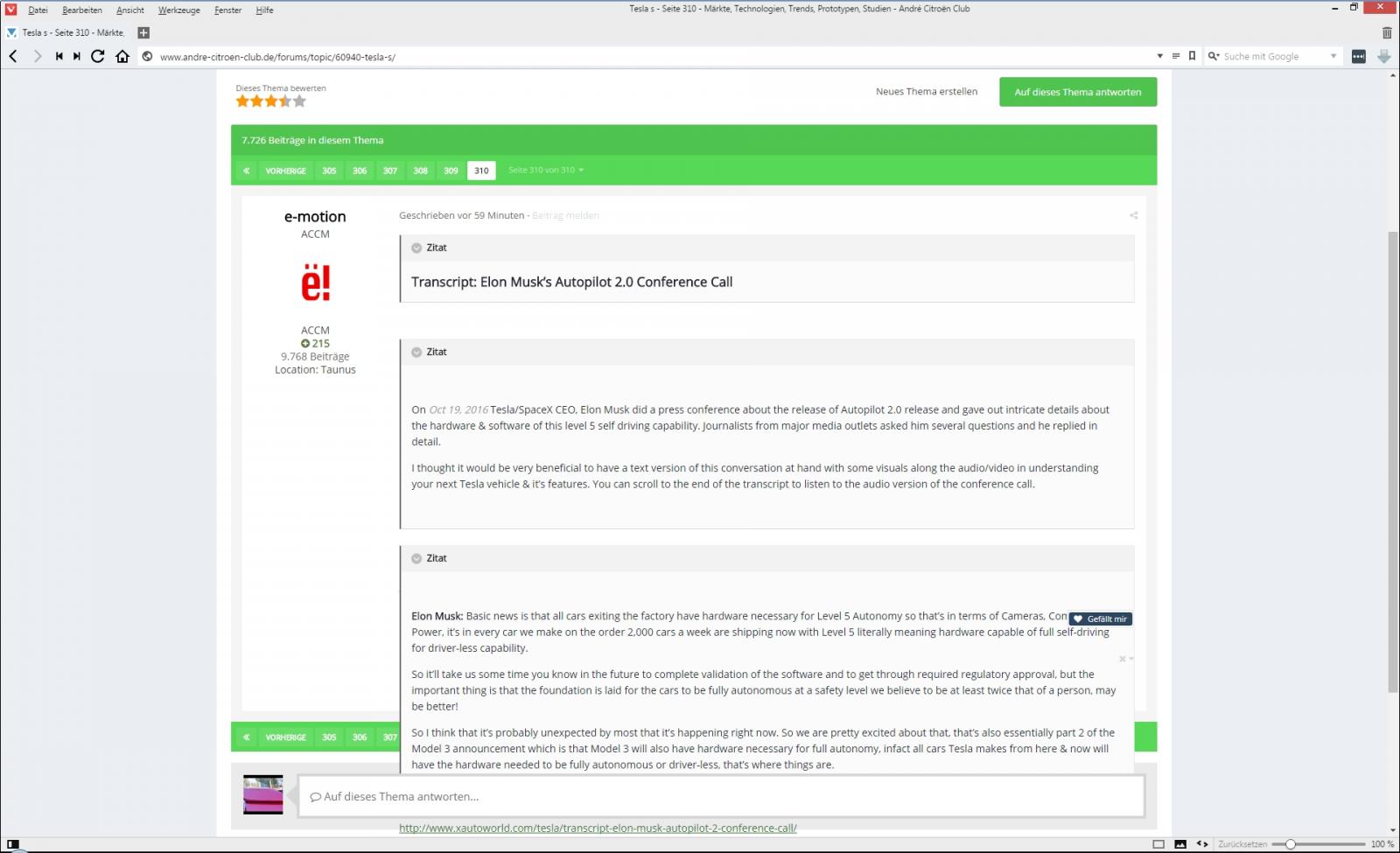Open the Werkzeuge menu

179,10
